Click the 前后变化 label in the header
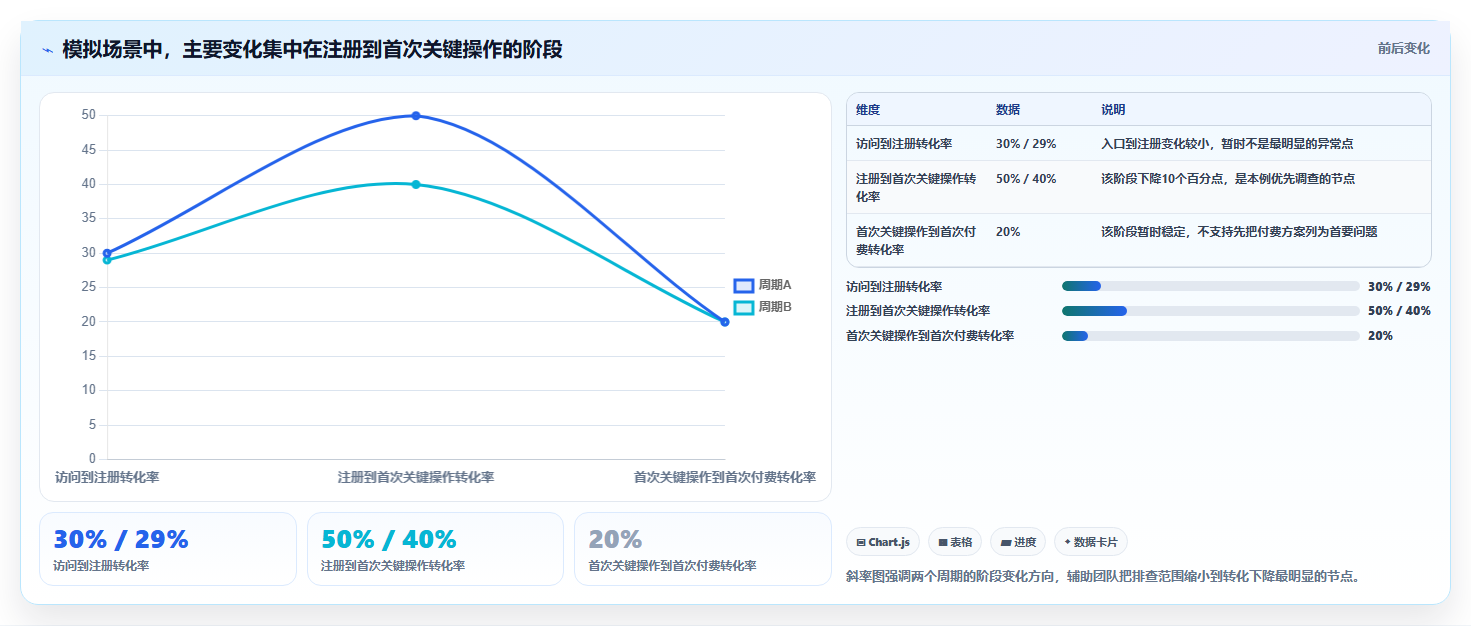Screen dimensions: 1471x626 click(1403, 48)
